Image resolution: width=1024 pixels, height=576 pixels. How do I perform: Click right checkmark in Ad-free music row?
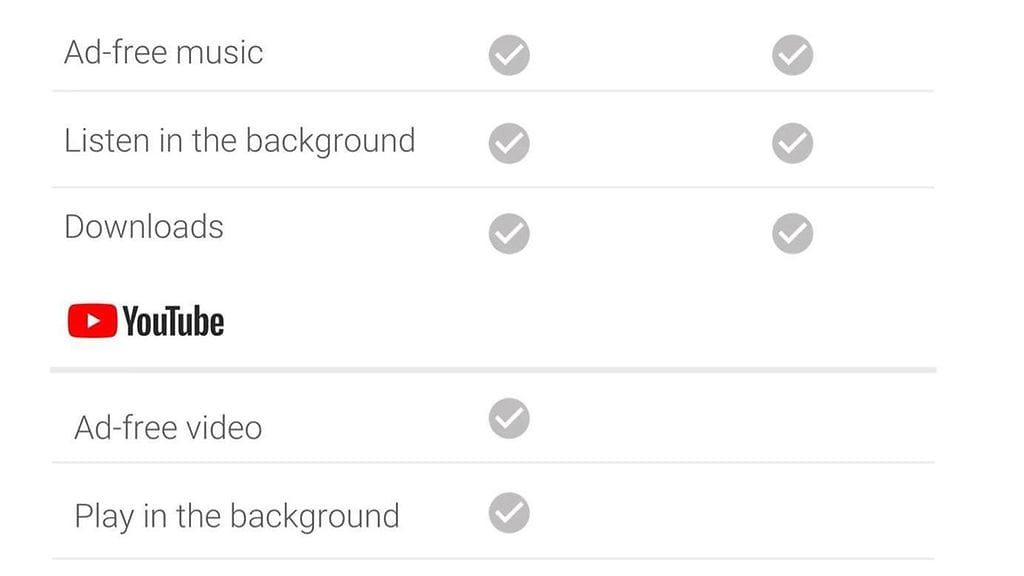point(792,56)
